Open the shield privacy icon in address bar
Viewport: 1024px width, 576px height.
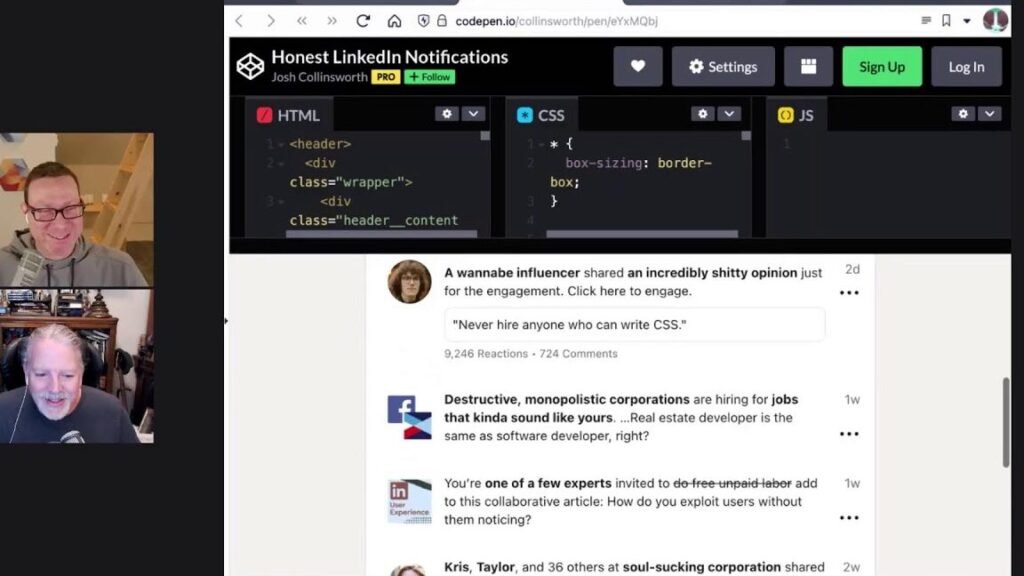point(424,21)
